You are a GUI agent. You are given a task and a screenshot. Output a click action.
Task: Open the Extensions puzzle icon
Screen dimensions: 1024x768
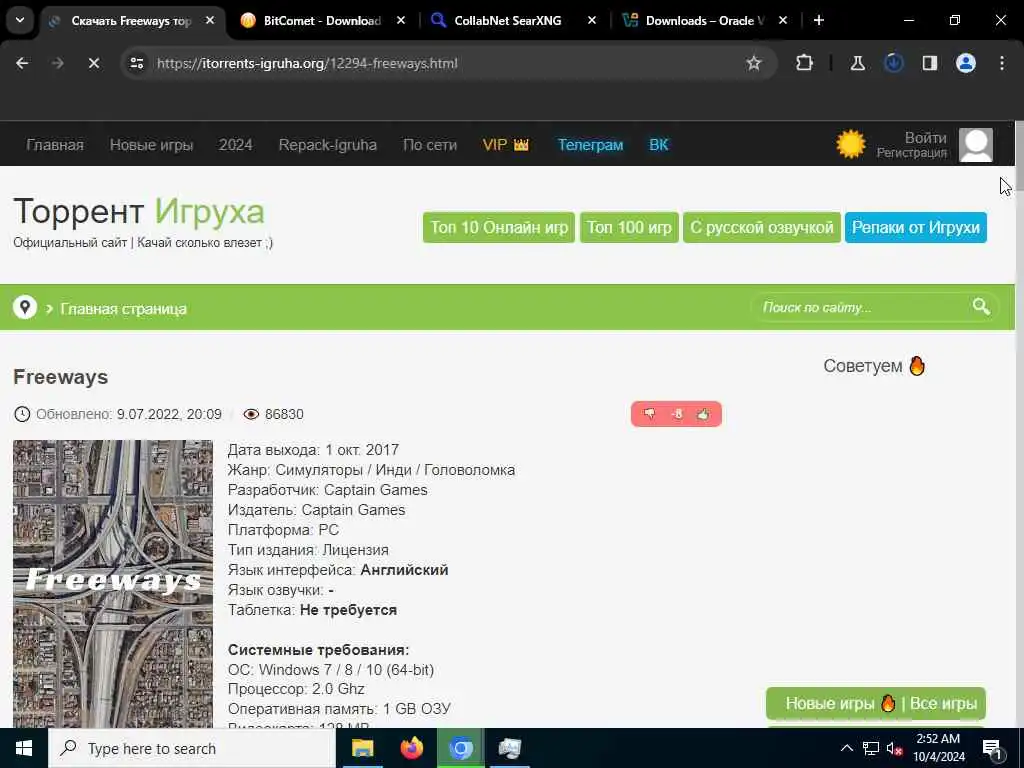click(x=805, y=63)
